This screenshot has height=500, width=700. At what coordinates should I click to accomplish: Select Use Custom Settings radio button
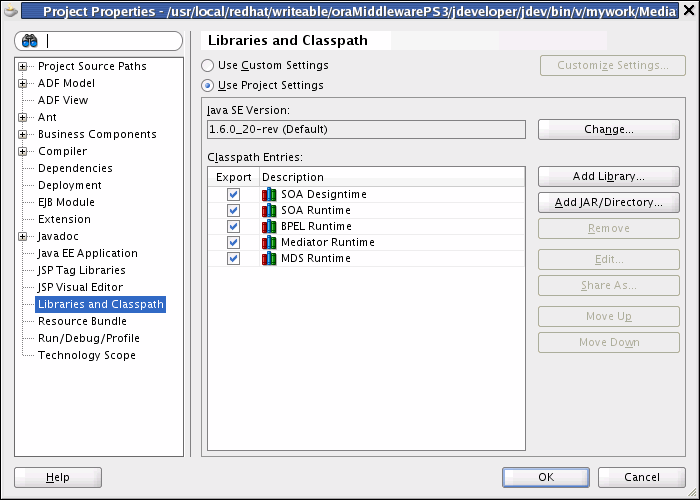208,65
